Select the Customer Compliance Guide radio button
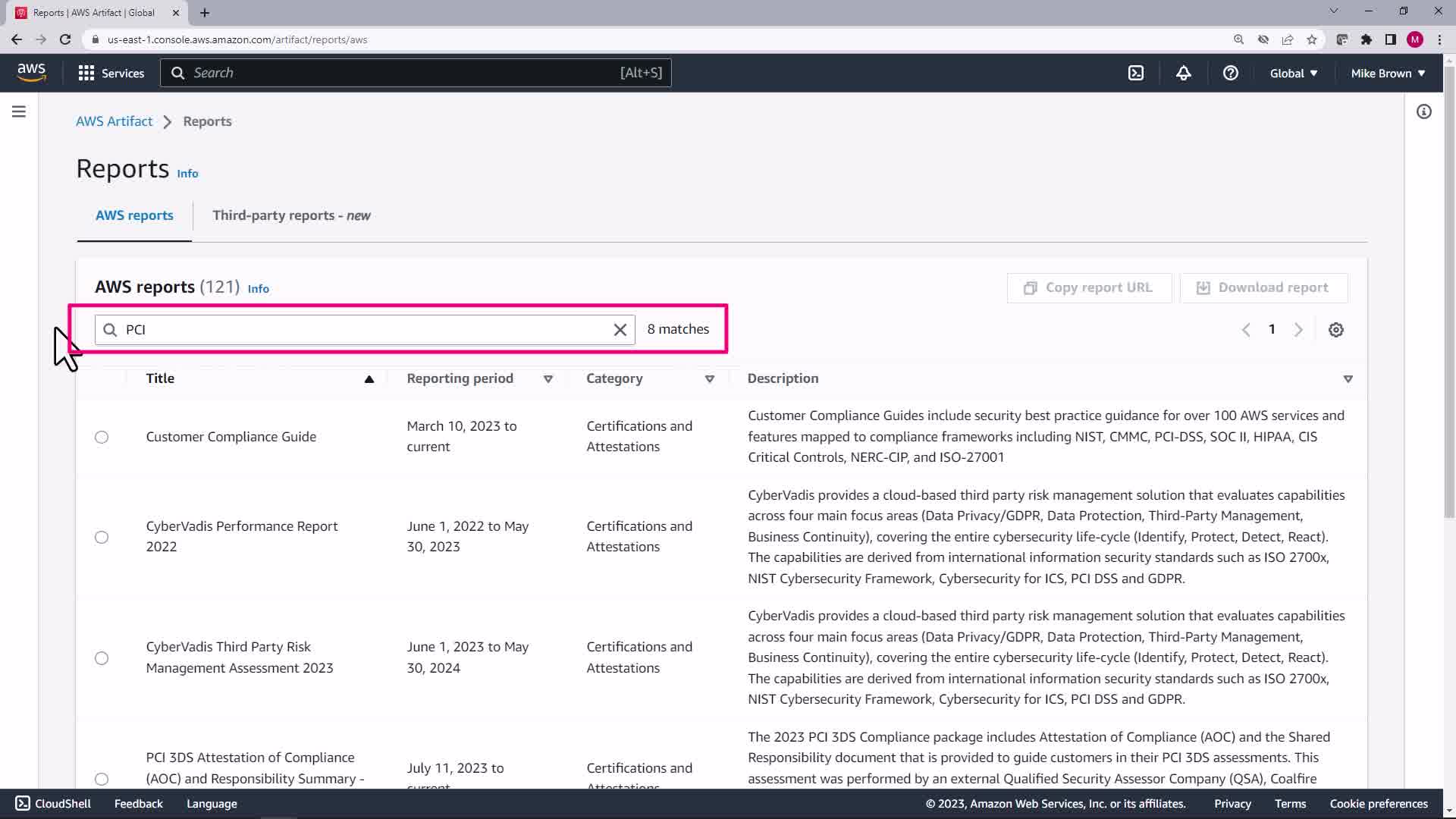 point(102,437)
